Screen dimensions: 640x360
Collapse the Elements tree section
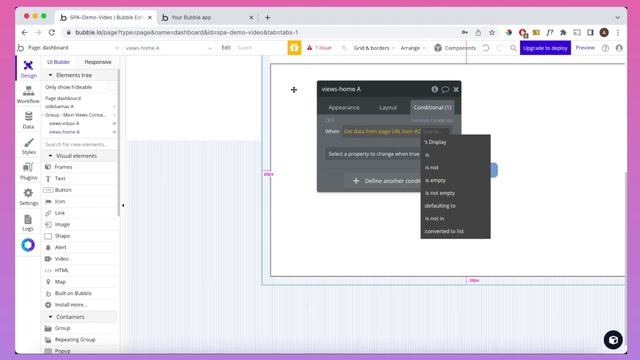point(51,75)
